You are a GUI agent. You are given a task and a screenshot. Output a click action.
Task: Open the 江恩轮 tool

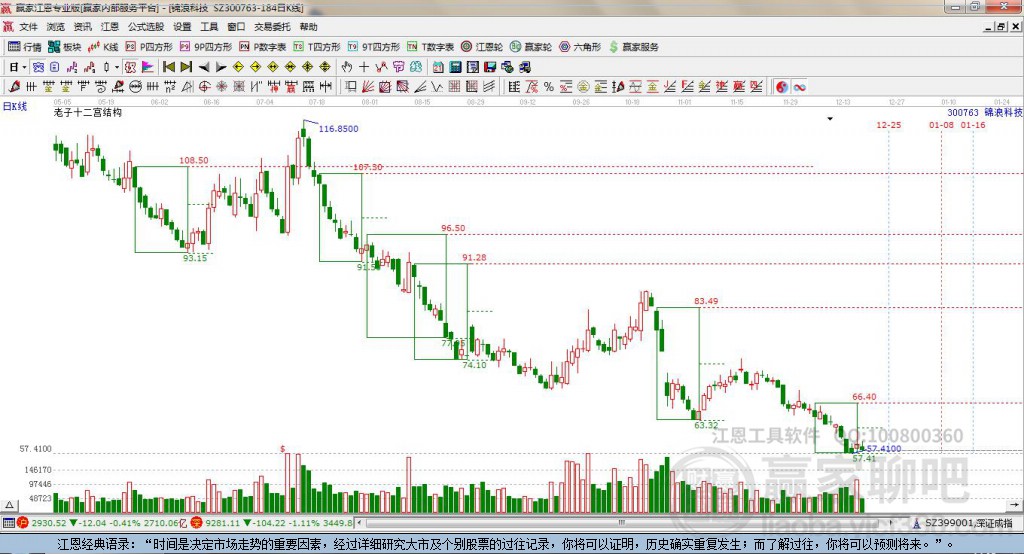pos(482,47)
